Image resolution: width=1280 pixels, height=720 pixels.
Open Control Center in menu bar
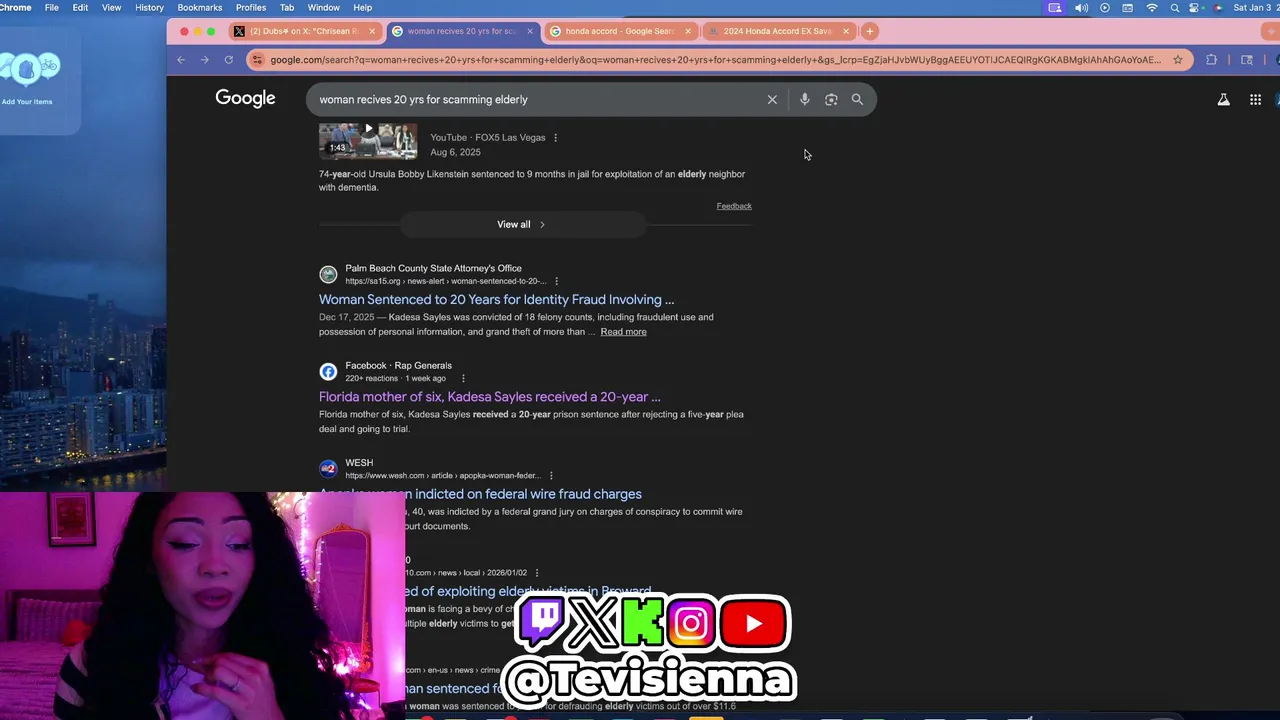click(1195, 8)
